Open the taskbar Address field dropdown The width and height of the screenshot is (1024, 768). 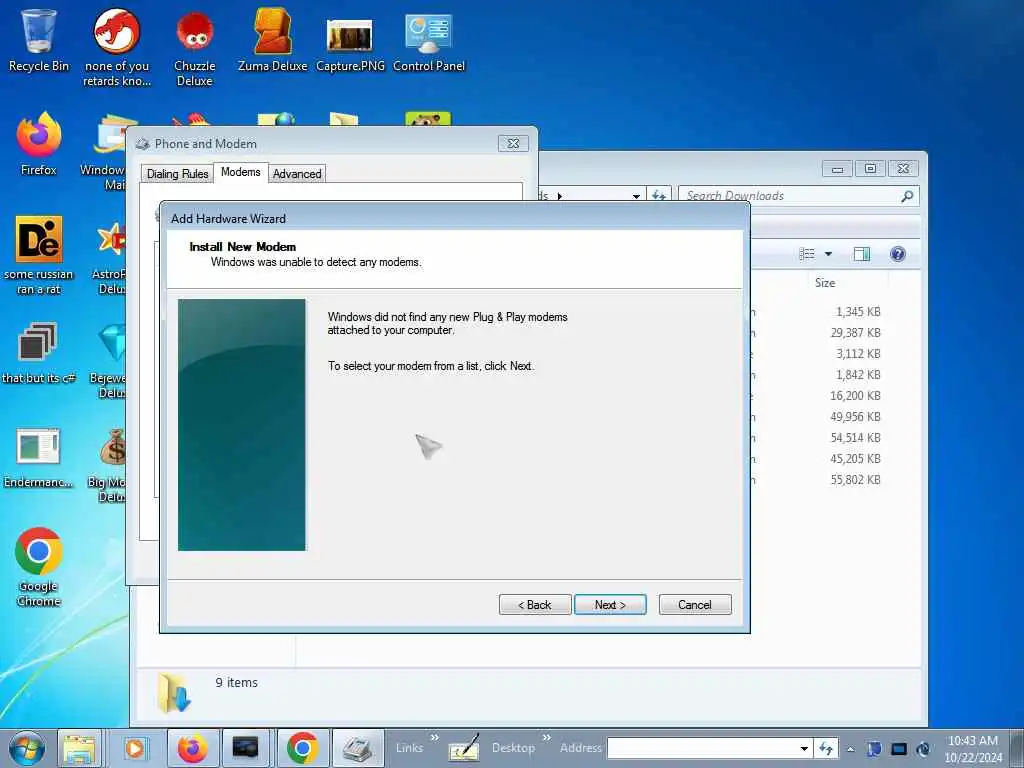pyautogui.click(x=805, y=749)
